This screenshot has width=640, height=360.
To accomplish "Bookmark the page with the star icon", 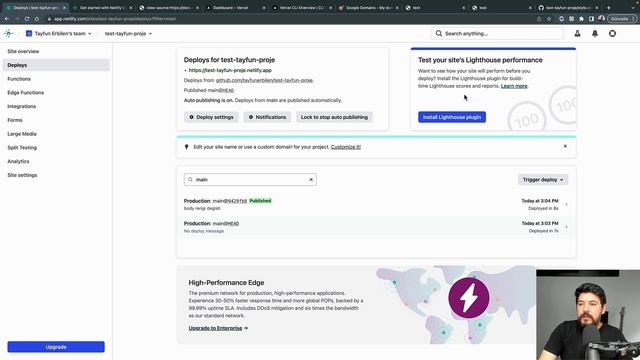I will point(549,19).
